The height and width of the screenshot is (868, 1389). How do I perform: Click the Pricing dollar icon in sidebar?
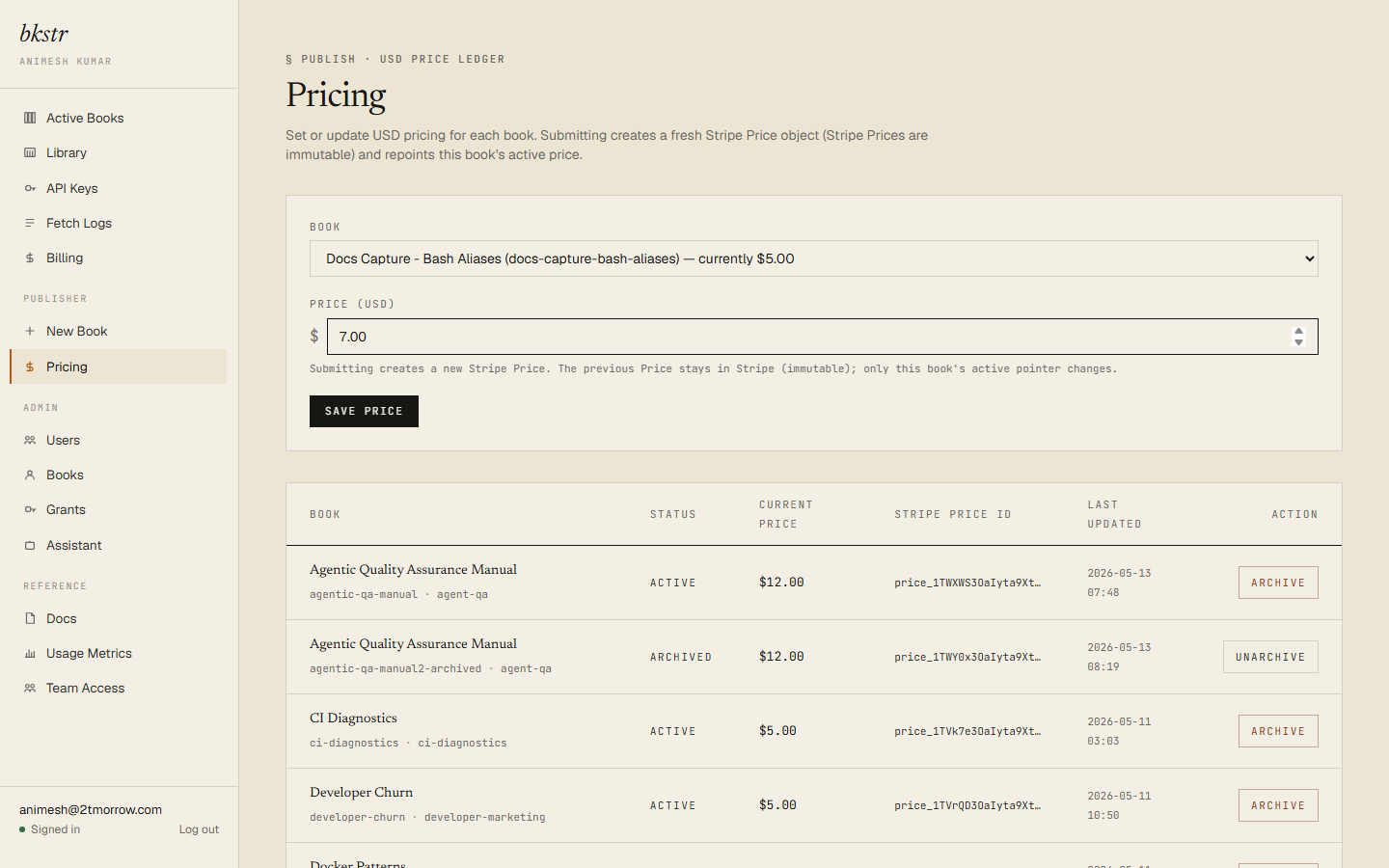pyautogui.click(x=30, y=366)
